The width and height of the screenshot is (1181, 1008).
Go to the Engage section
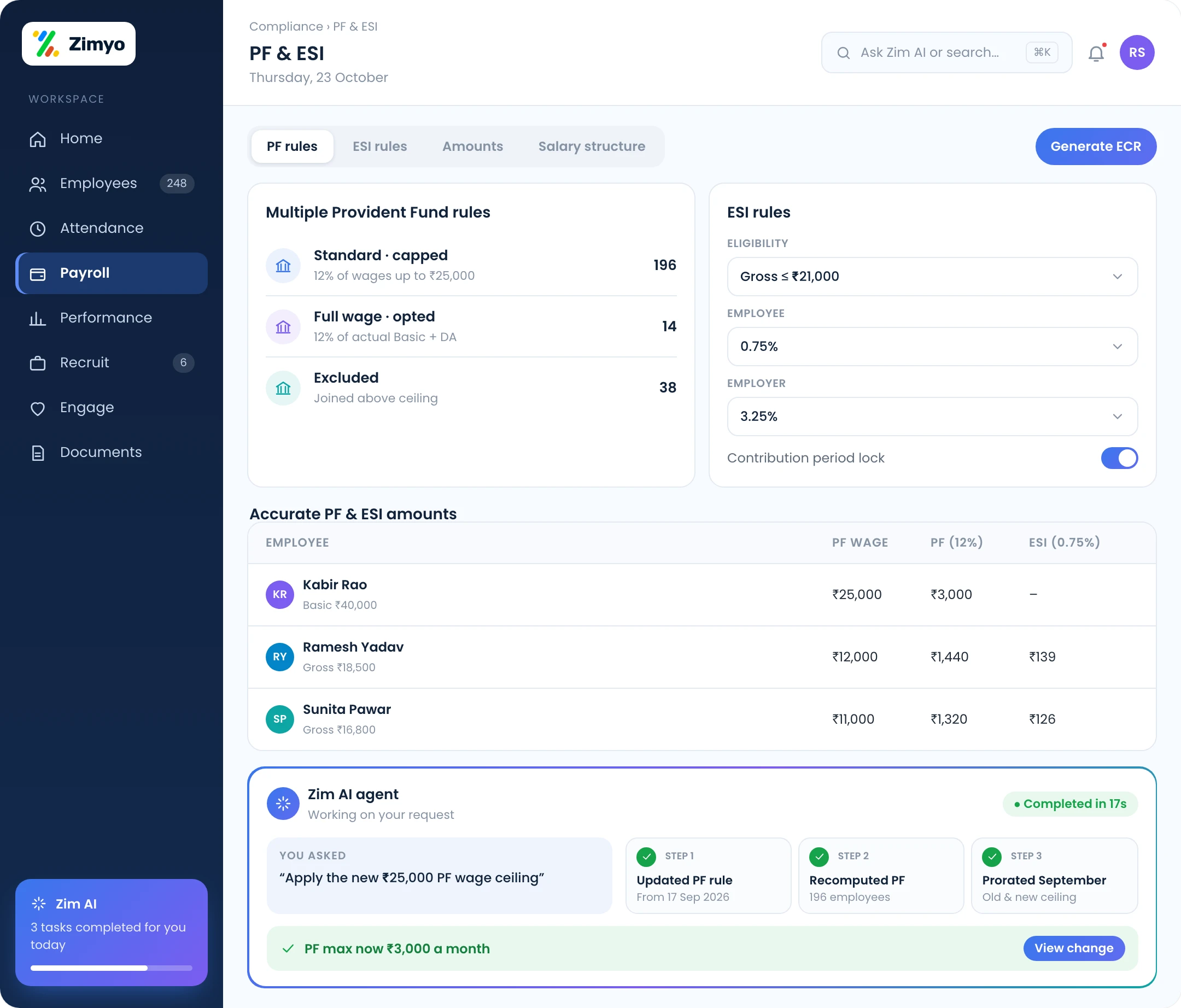(x=111, y=407)
